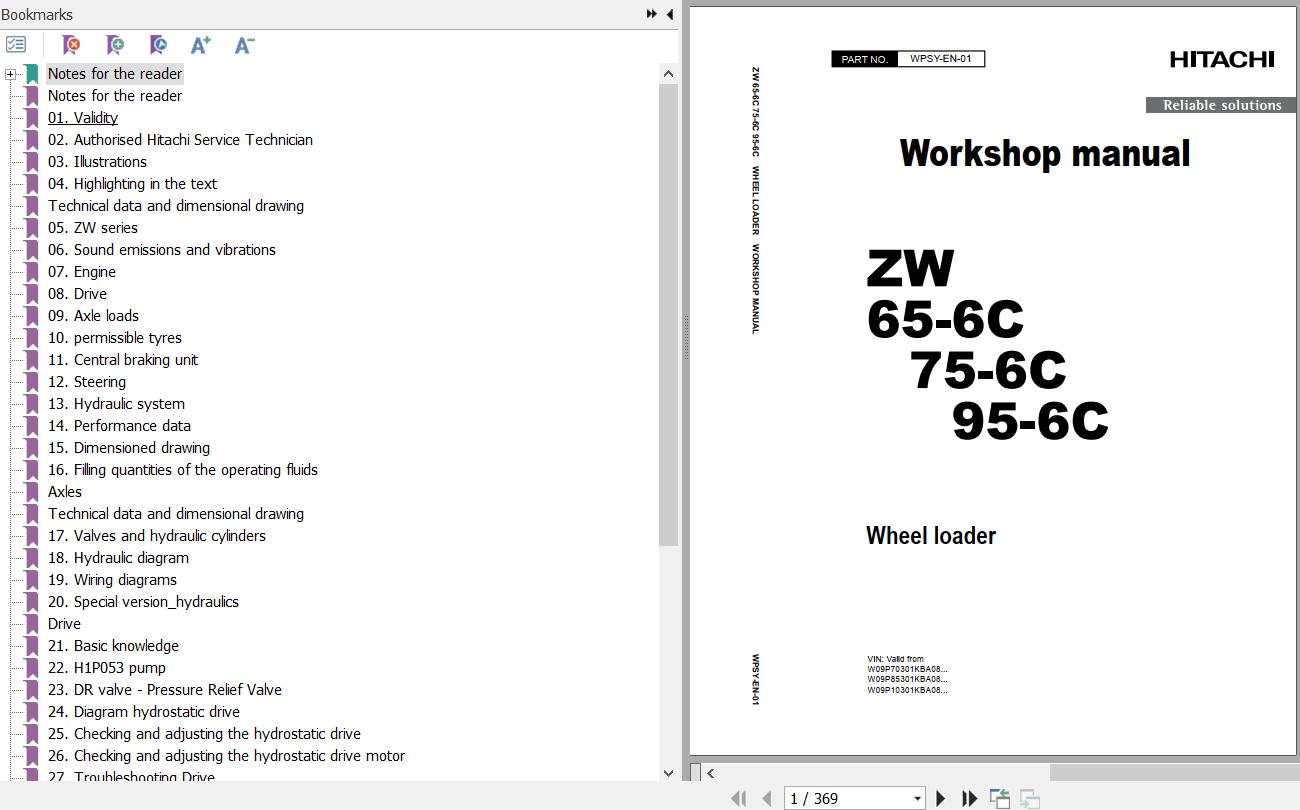The height and width of the screenshot is (810, 1300).
Task: Jump to 06. Sound emissions and vibrations
Action: pyautogui.click(x=162, y=250)
